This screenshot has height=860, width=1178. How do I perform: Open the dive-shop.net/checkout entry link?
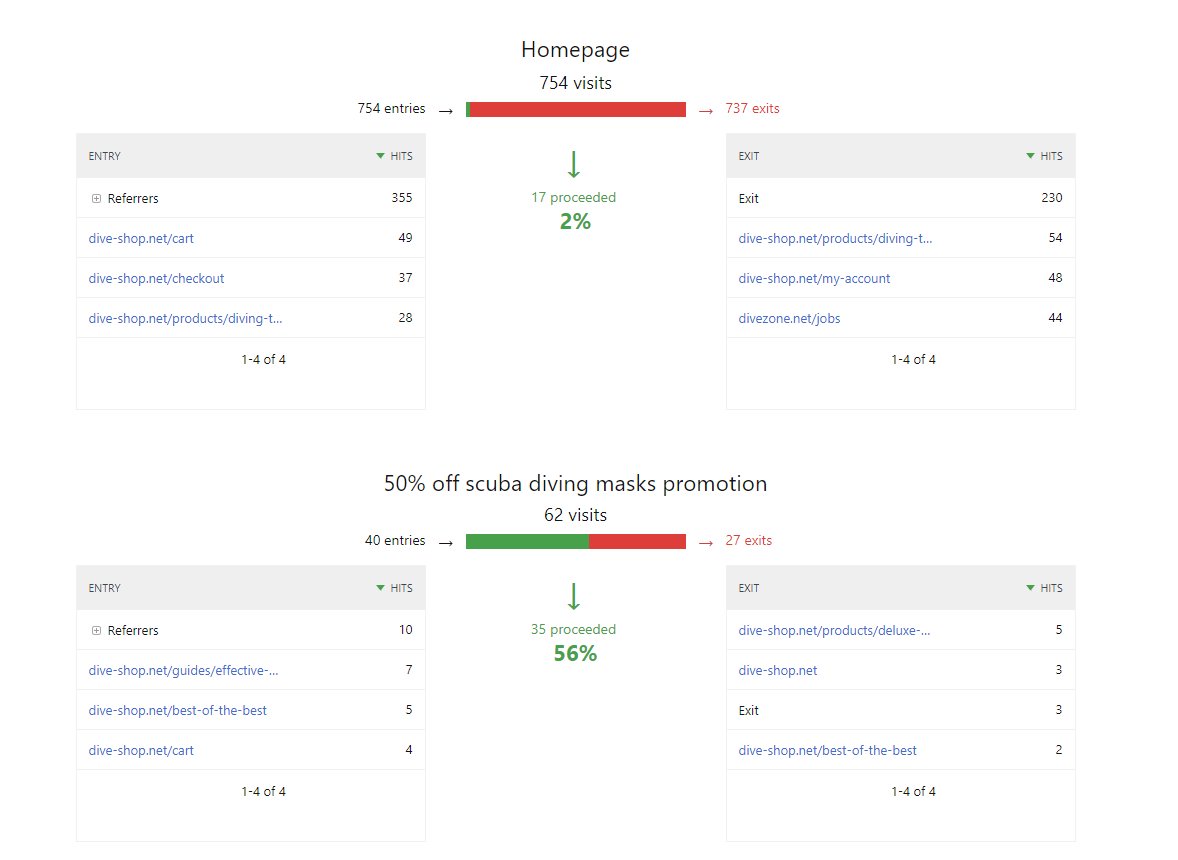click(156, 278)
